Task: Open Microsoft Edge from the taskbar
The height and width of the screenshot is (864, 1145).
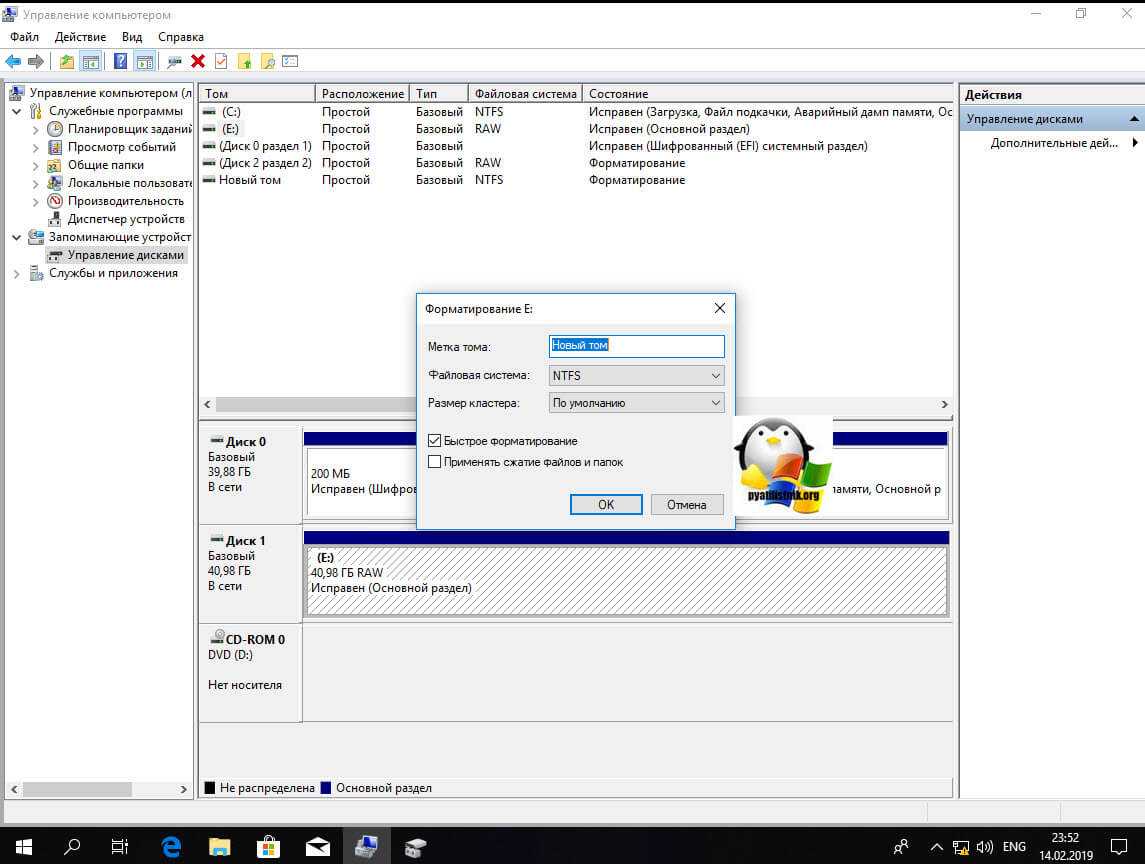Action: pyautogui.click(x=171, y=846)
